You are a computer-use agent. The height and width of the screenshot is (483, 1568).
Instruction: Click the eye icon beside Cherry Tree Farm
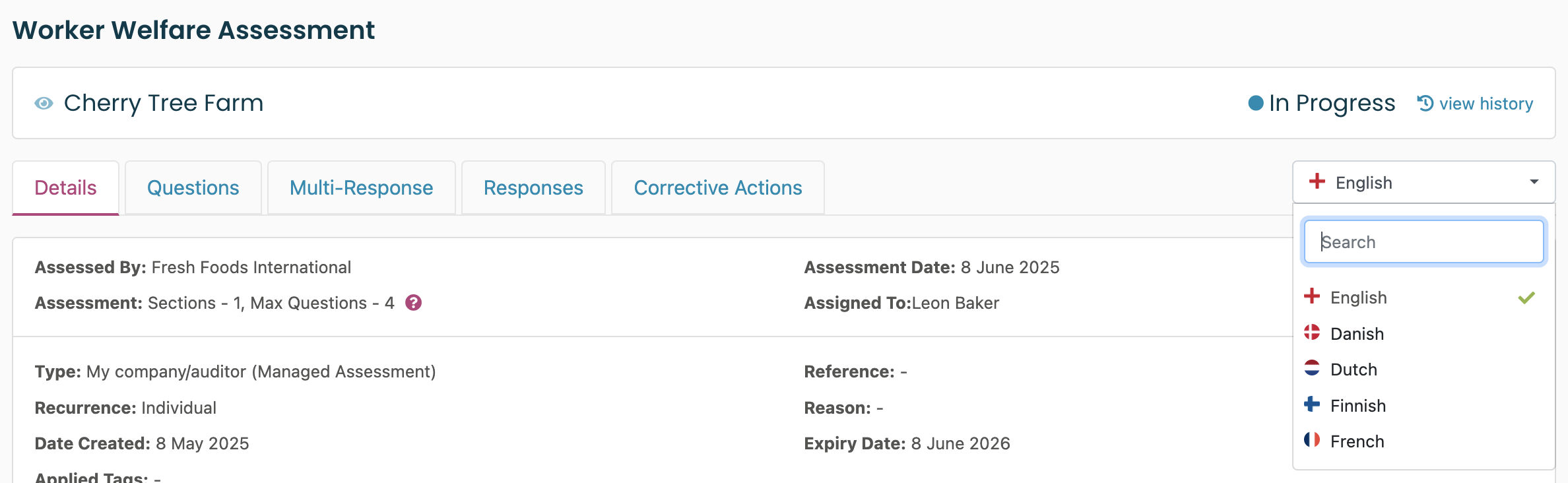(x=44, y=104)
